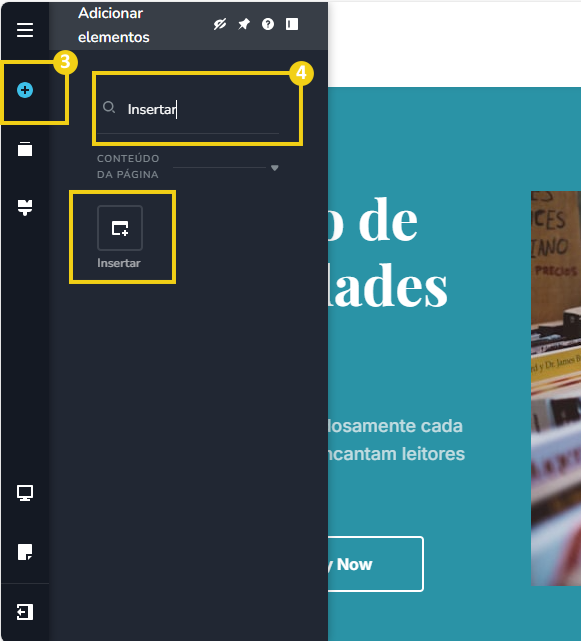The height and width of the screenshot is (641, 581).
Task: Select the large hero heading text
Action: (x=388, y=253)
